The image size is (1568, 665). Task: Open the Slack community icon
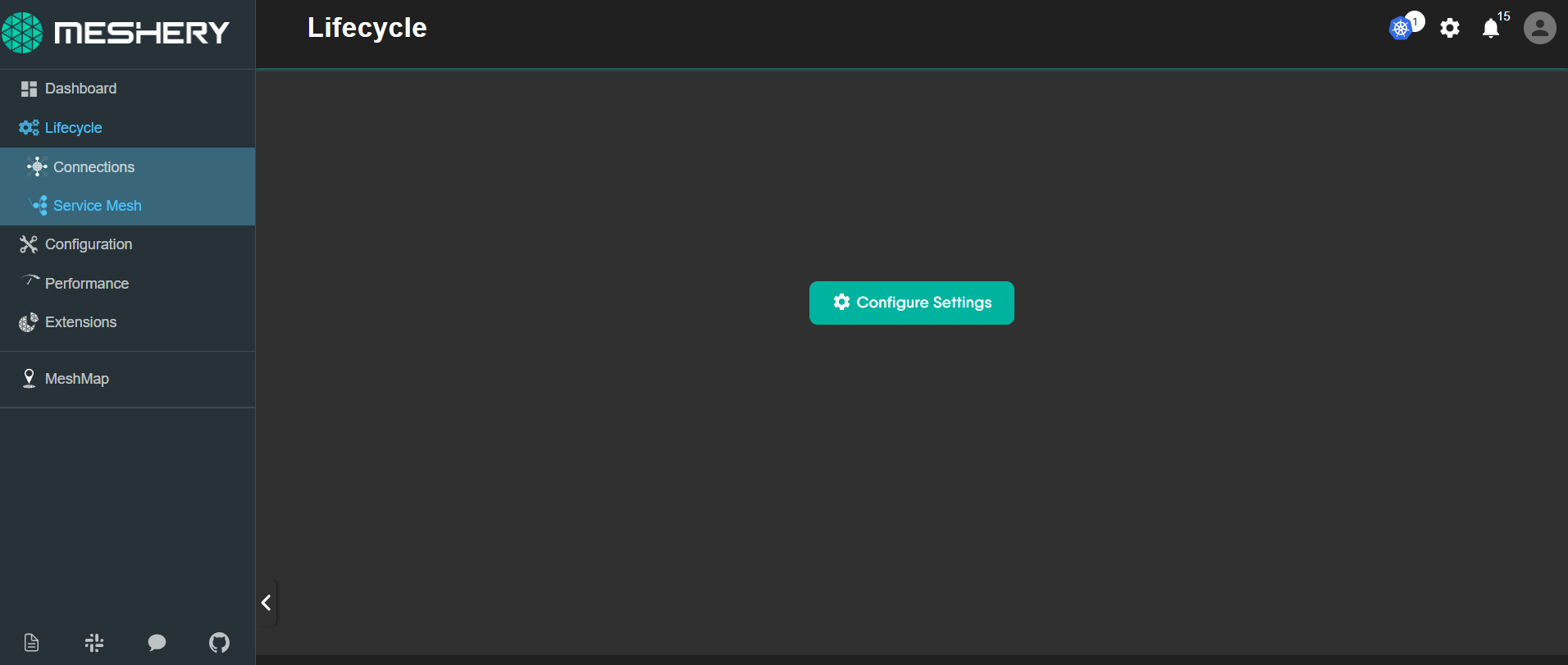point(94,643)
